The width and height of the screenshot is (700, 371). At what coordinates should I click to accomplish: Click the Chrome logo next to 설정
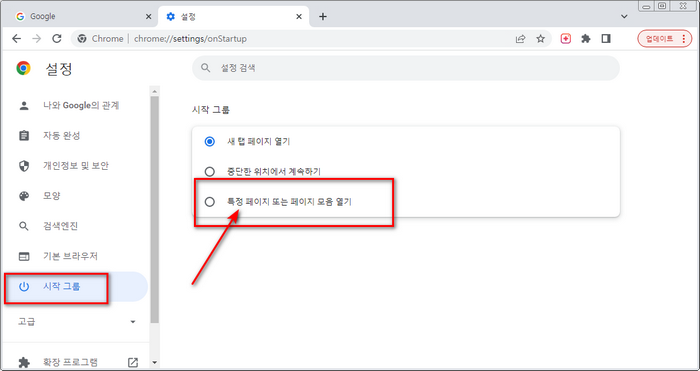23,68
